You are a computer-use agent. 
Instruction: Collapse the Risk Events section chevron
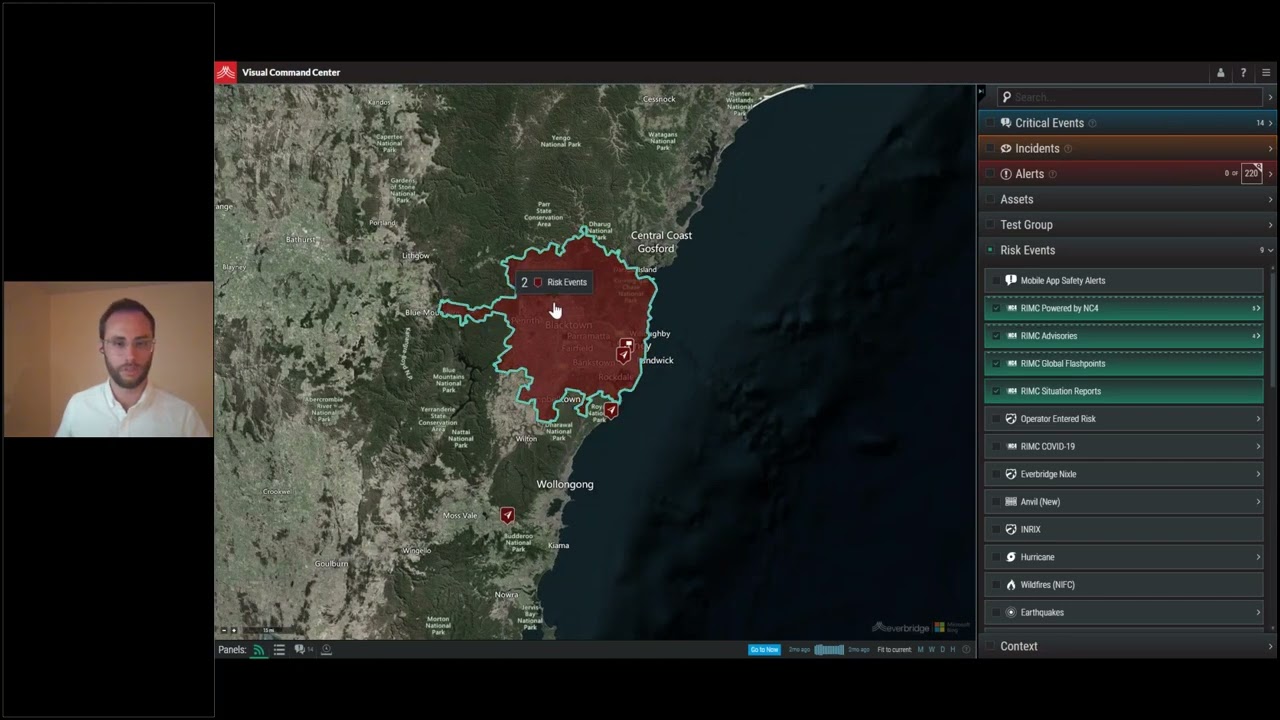click(1271, 250)
